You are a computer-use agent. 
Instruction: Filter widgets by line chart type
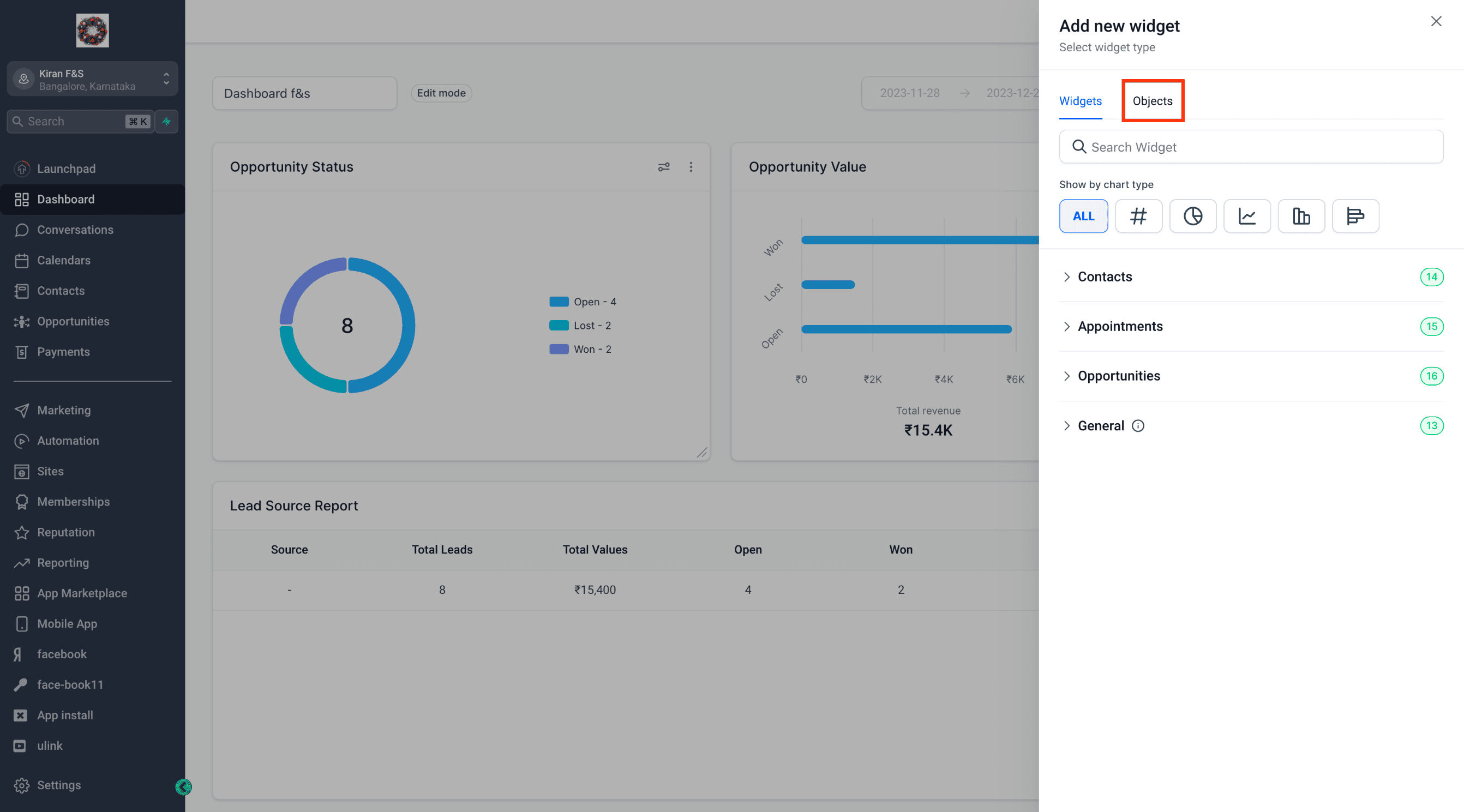pyautogui.click(x=1247, y=216)
